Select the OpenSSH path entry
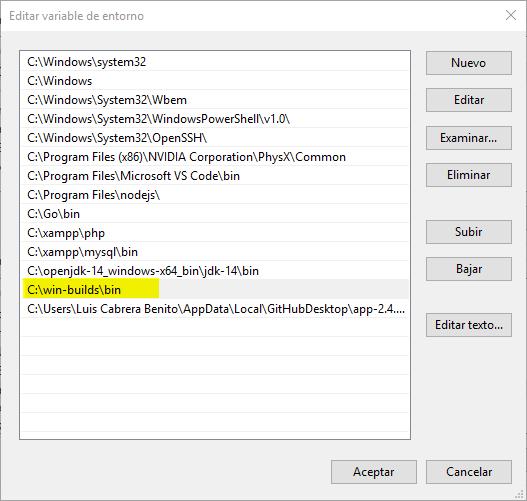Image resolution: width=527 pixels, height=501 pixels. [215, 138]
